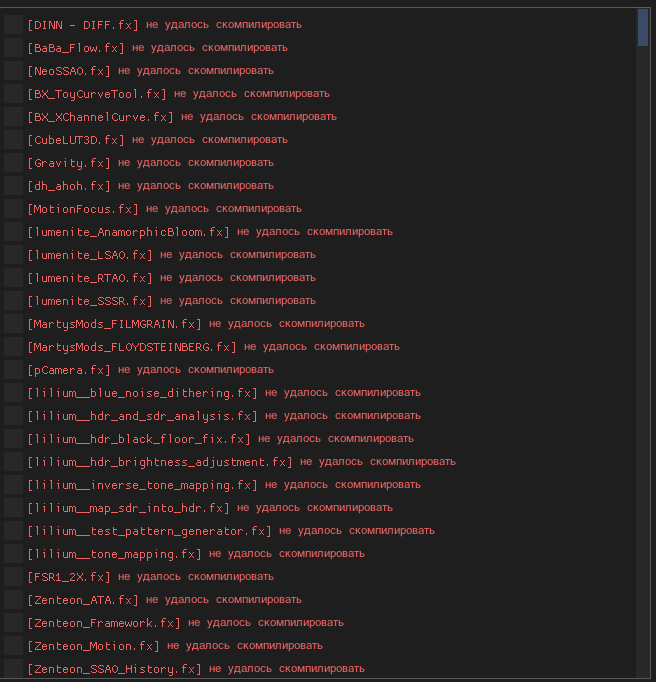
Task: Select the [Zenteon_ATA.fx] entry text
Action: pyautogui.click(x=164, y=601)
